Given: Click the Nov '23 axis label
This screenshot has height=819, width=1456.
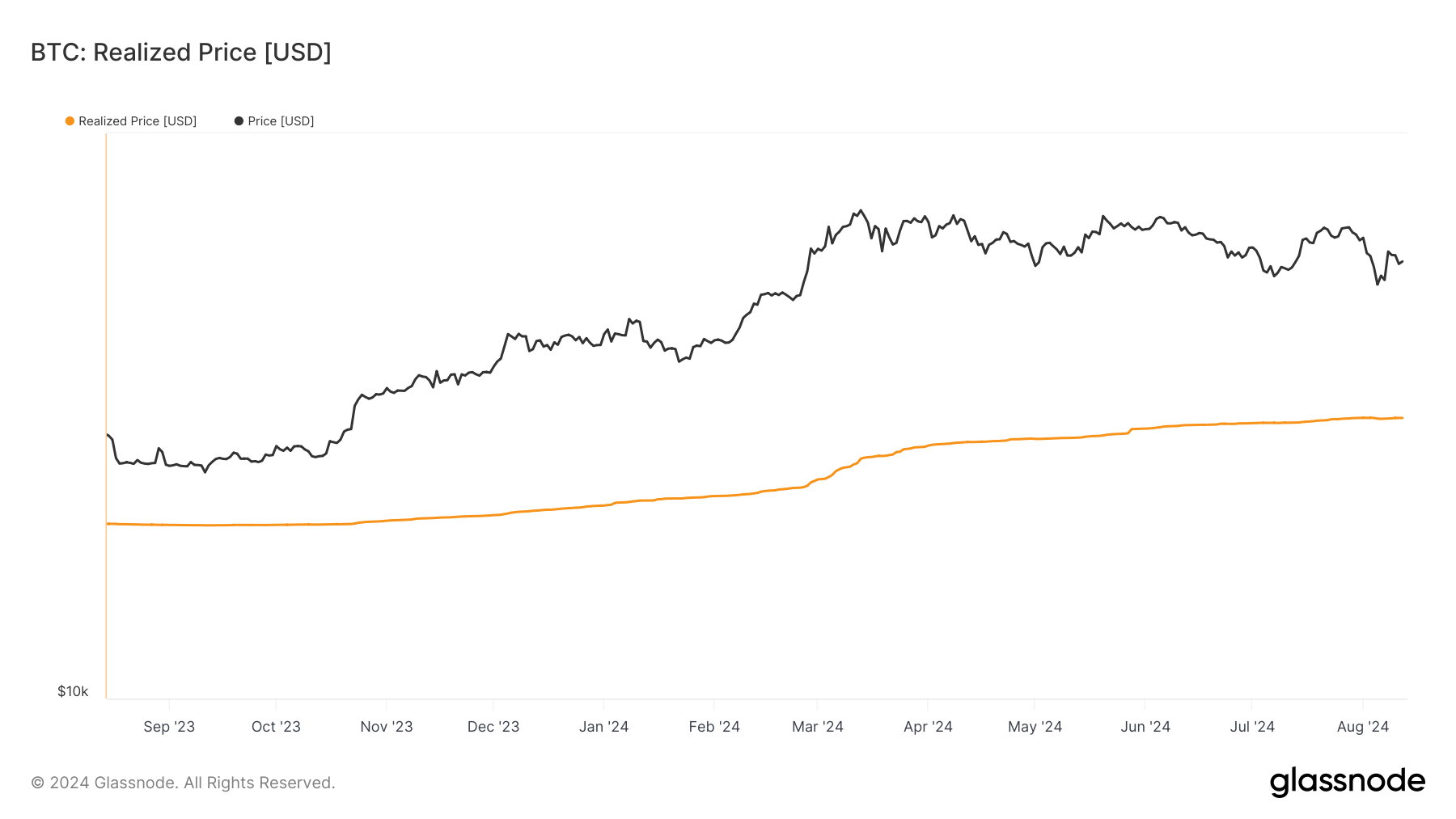Looking at the screenshot, I should coord(387,727).
